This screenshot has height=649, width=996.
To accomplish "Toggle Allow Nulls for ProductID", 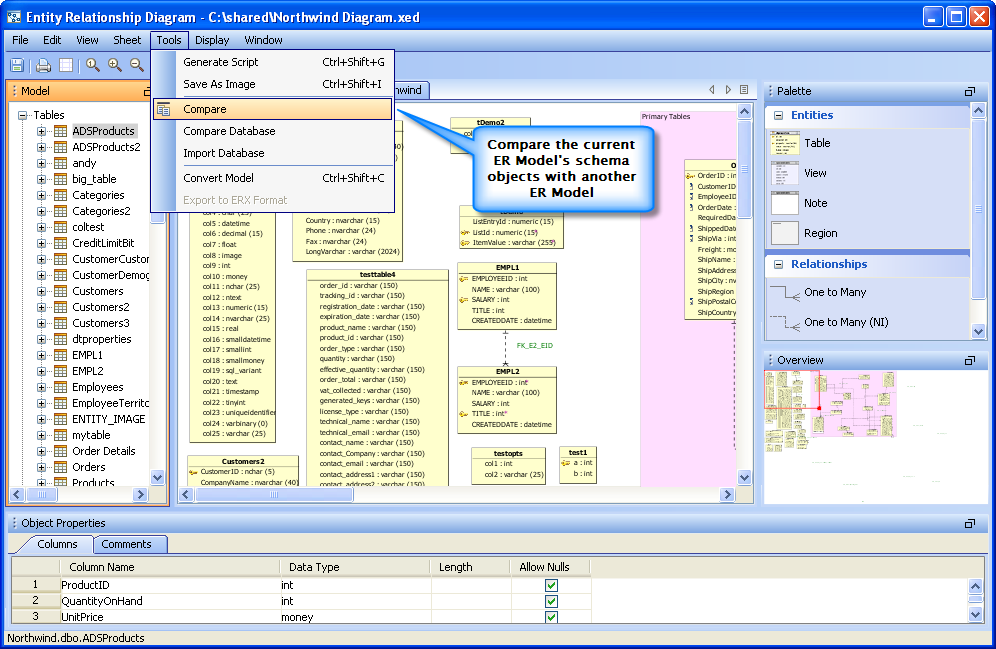I will point(551,585).
